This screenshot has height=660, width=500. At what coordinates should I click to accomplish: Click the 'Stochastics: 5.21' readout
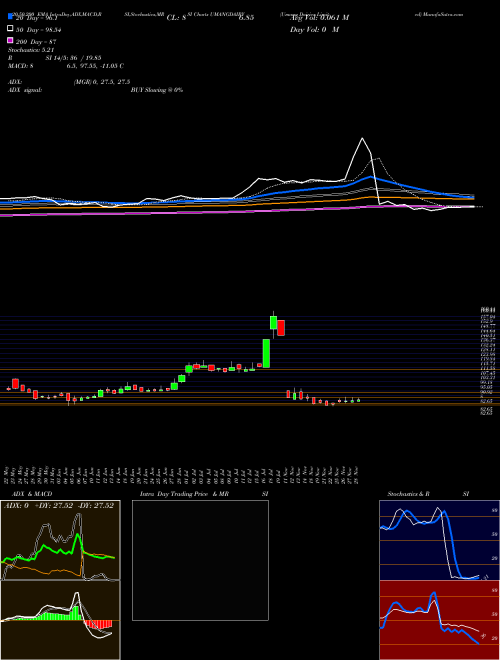[31, 50]
